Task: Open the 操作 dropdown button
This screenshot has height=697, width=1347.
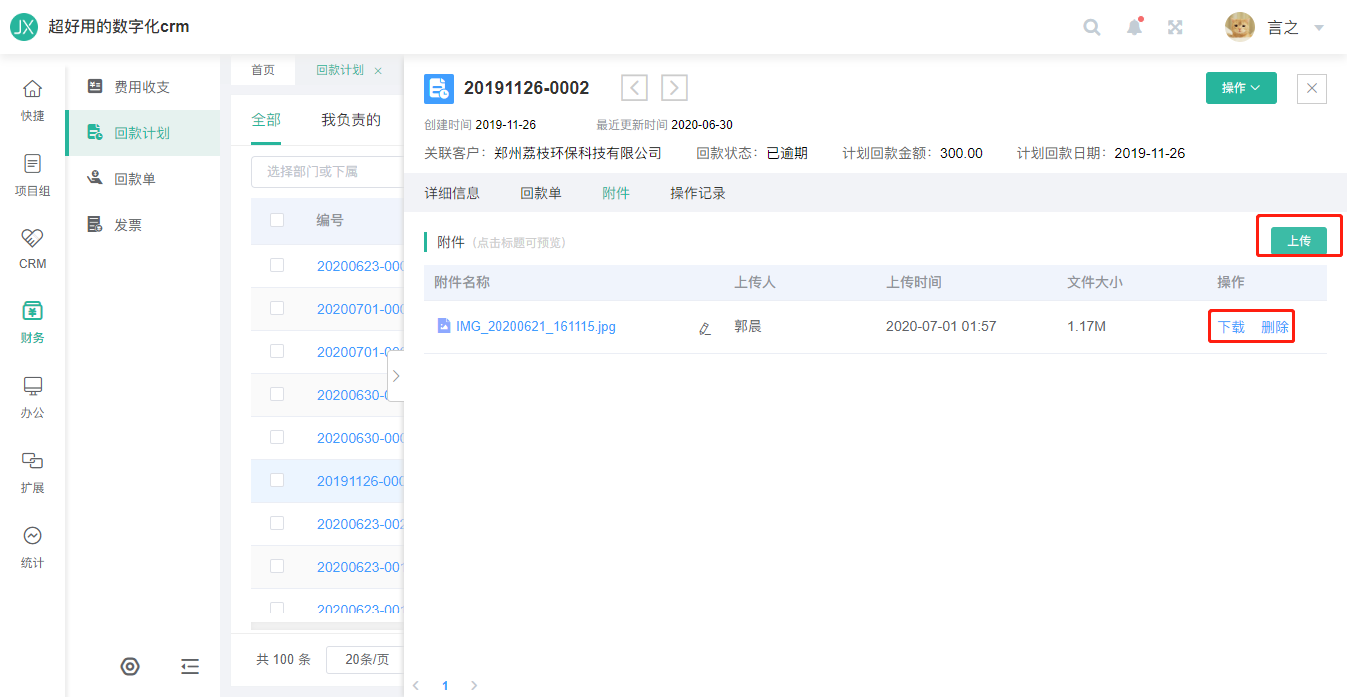Action: pos(1241,88)
